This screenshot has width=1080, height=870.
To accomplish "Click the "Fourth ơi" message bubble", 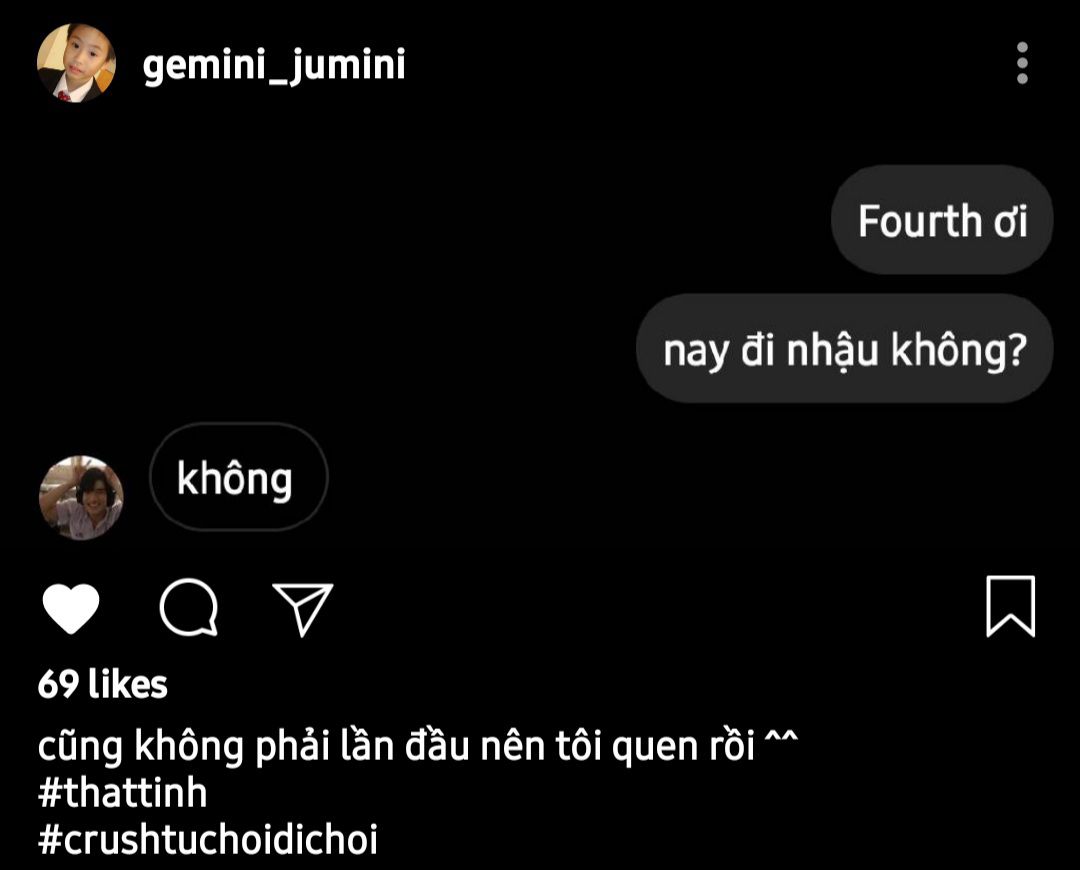I will pos(942,220).
